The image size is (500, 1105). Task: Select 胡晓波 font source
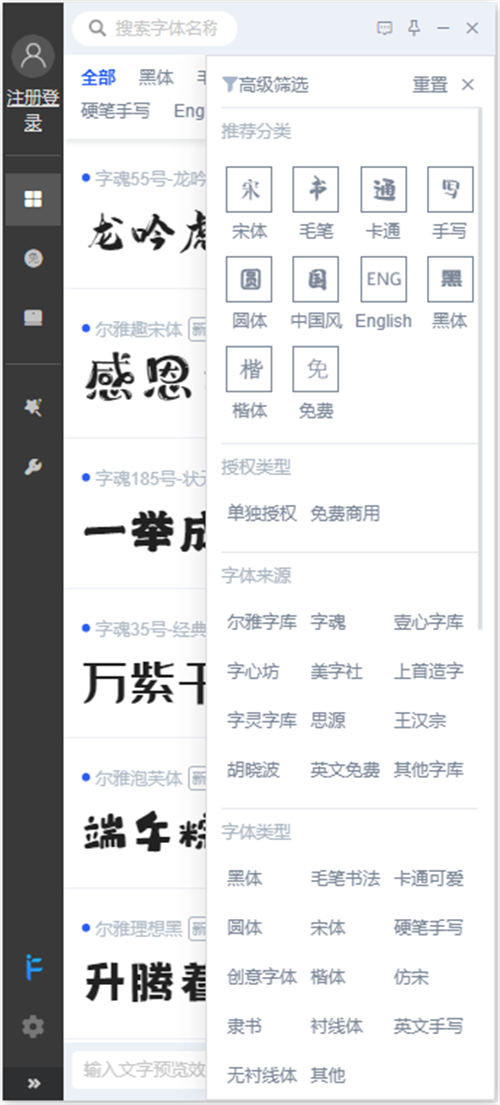[x=254, y=770]
